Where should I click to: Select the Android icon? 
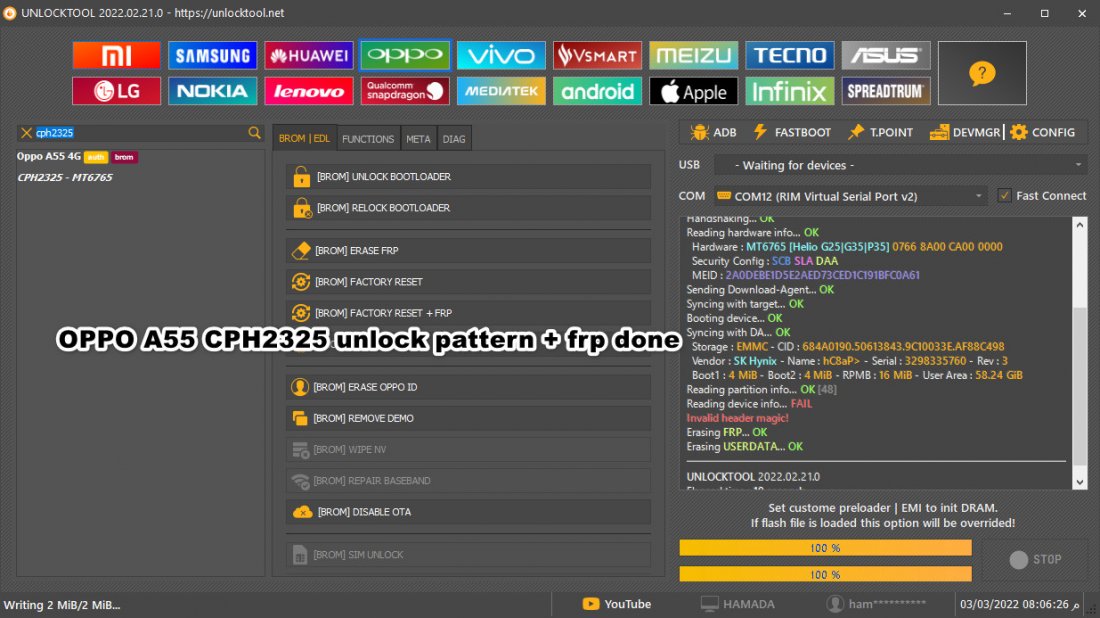coord(597,91)
